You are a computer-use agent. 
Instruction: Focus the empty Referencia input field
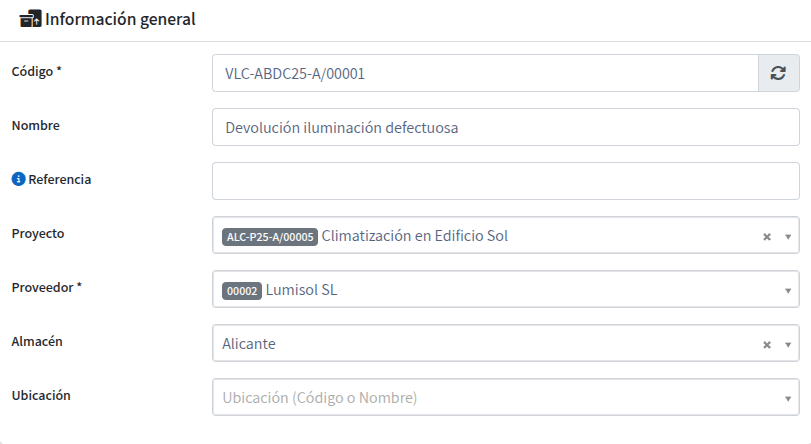coord(506,181)
